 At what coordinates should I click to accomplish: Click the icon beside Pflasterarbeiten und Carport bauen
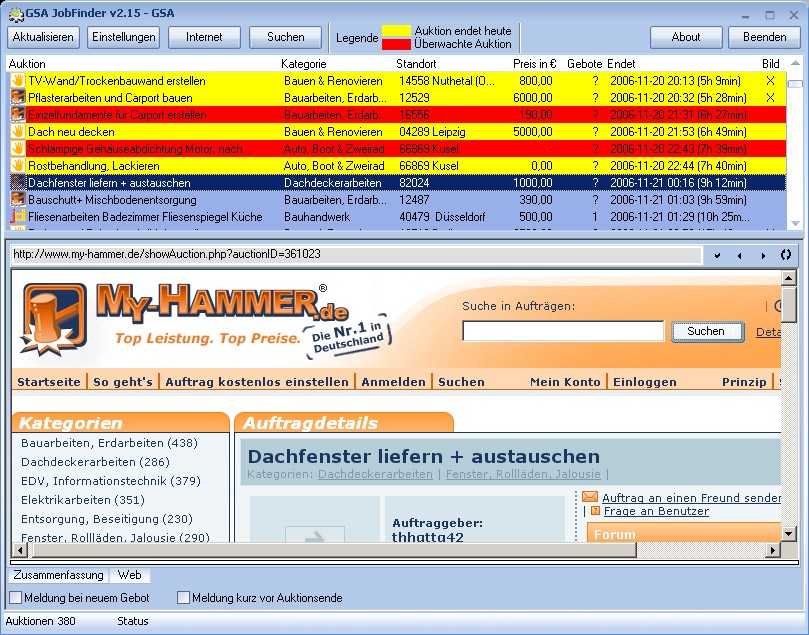pyautogui.click(x=18, y=97)
